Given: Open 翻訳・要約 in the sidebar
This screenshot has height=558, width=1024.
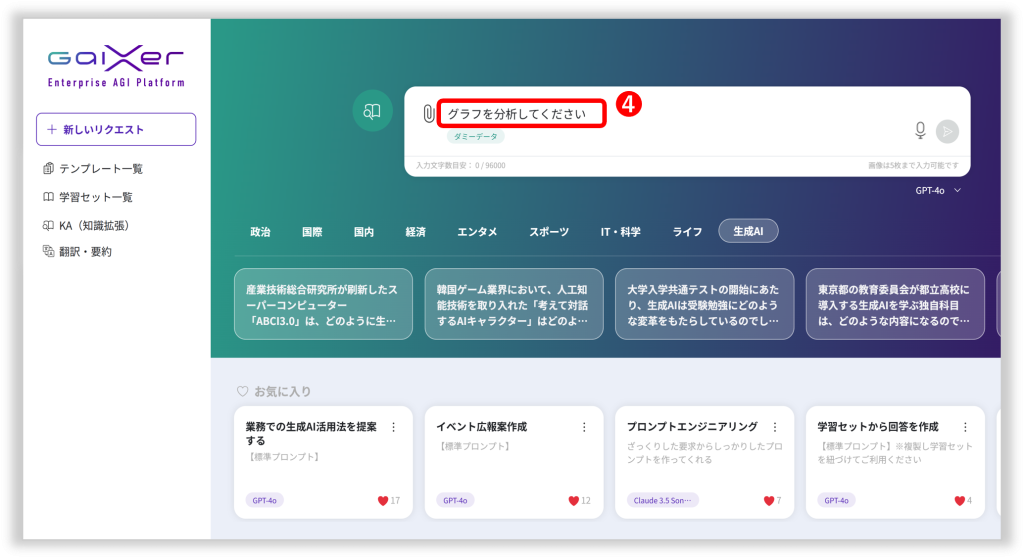Looking at the screenshot, I should [x=84, y=252].
